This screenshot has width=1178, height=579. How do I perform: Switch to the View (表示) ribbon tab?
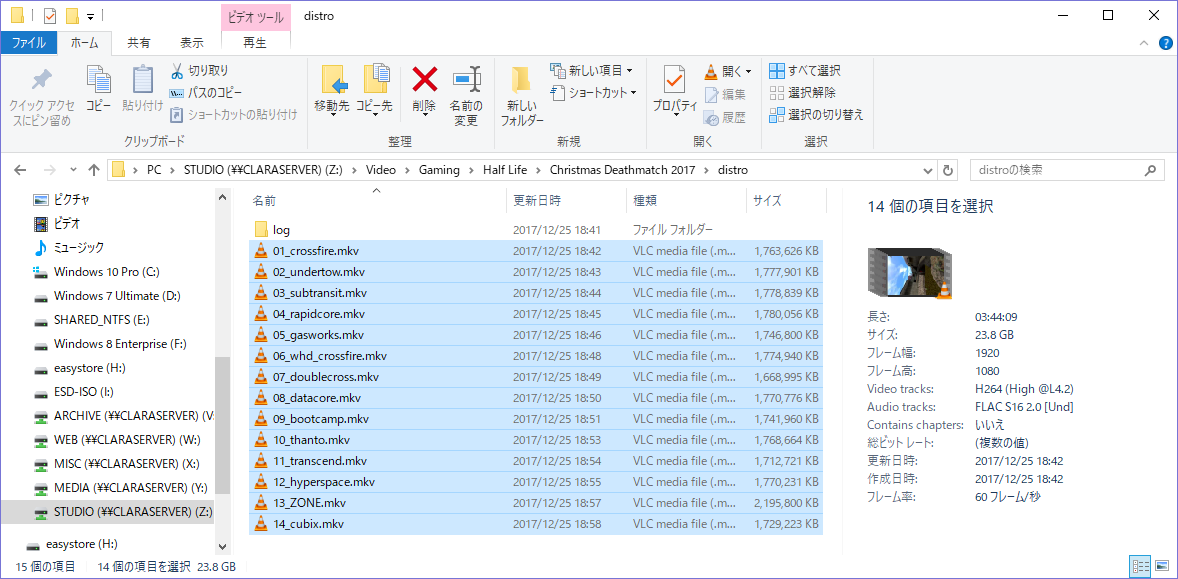(192, 43)
